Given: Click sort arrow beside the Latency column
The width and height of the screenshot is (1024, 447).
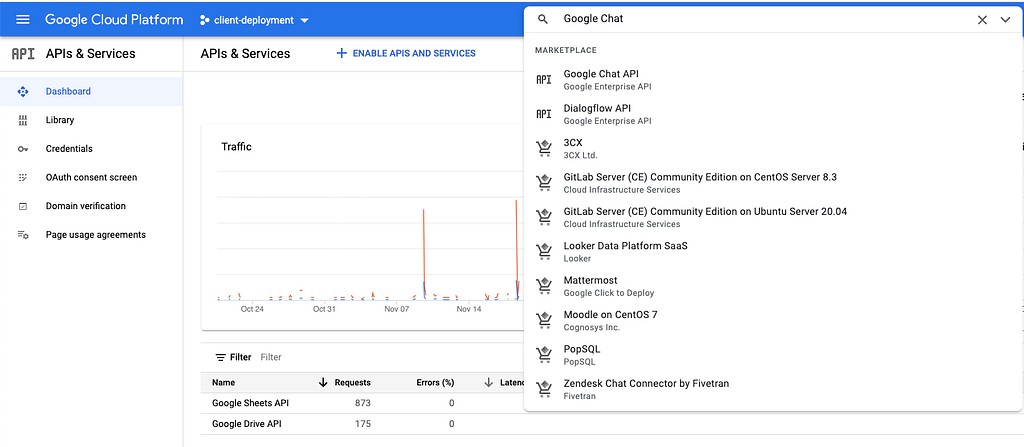Looking at the screenshot, I should pos(488,382).
